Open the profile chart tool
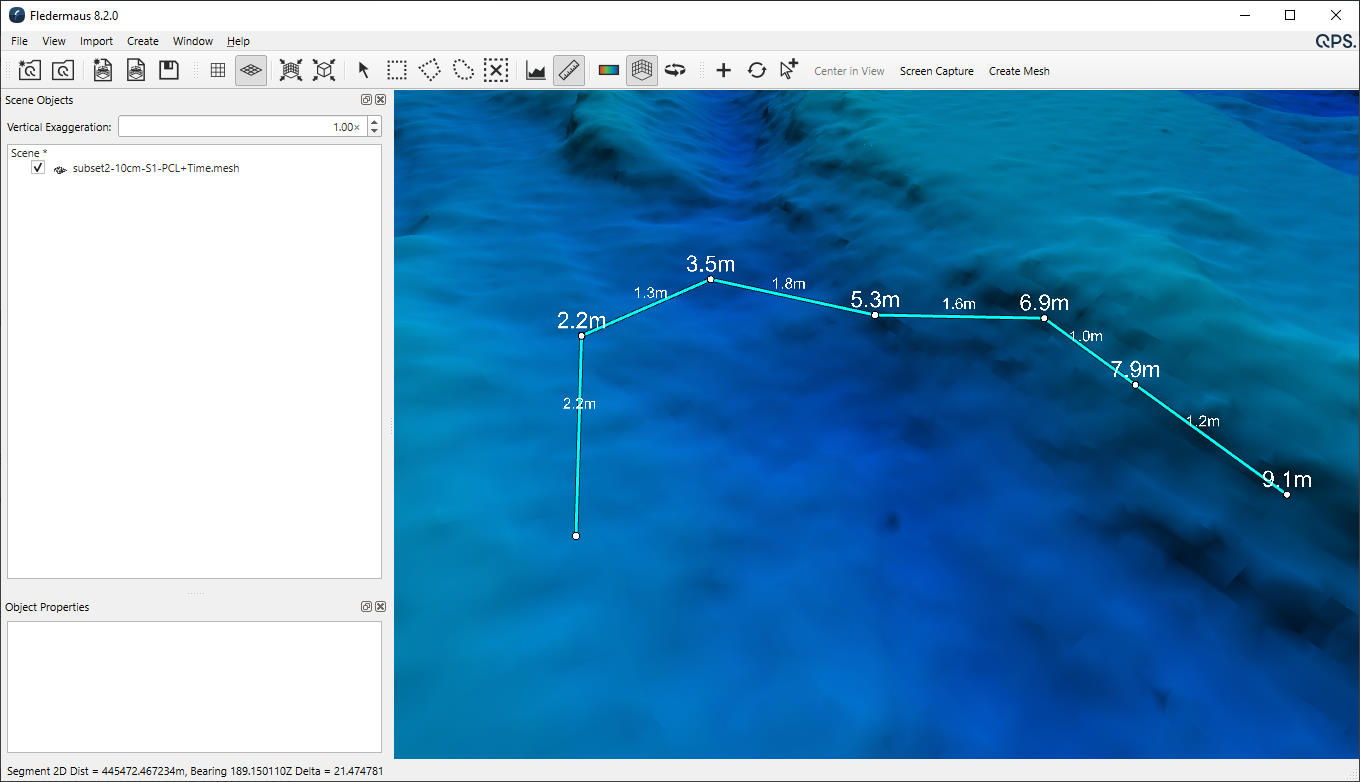 point(536,71)
